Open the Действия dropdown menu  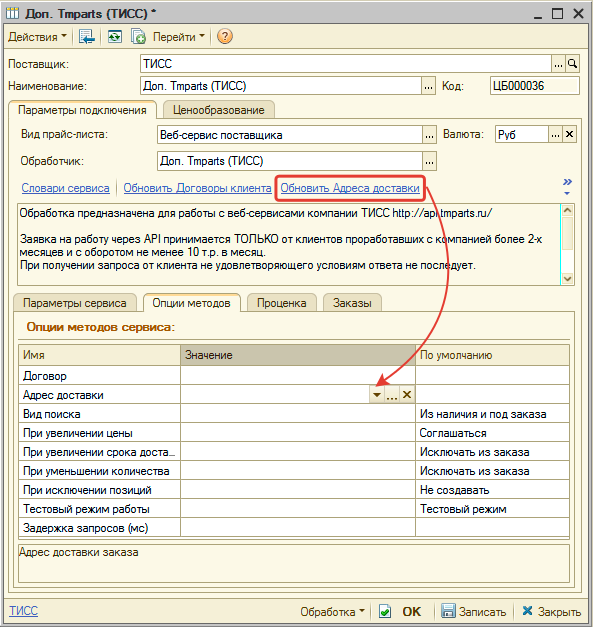click(x=37, y=37)
